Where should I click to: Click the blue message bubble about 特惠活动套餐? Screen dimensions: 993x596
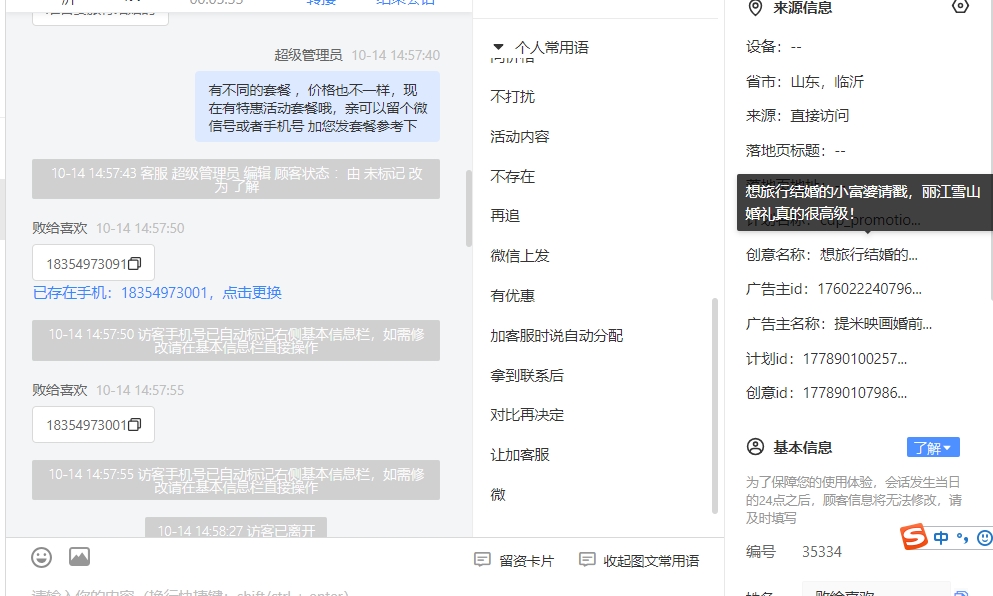(x=317, y=107)
